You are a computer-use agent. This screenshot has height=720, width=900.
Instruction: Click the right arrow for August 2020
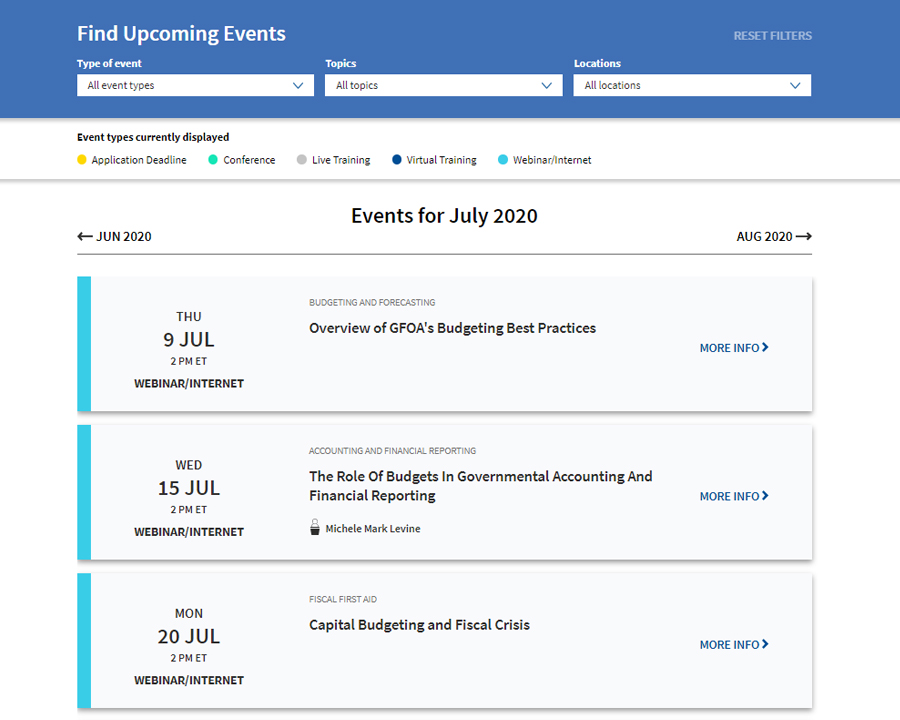[x=803, y=237]
